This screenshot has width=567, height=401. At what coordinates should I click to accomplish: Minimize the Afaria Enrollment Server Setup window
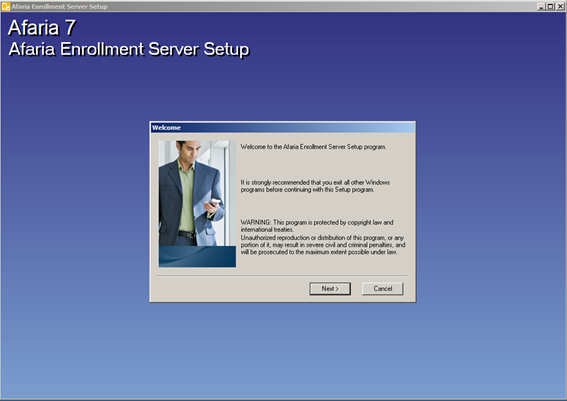[541, 7]
